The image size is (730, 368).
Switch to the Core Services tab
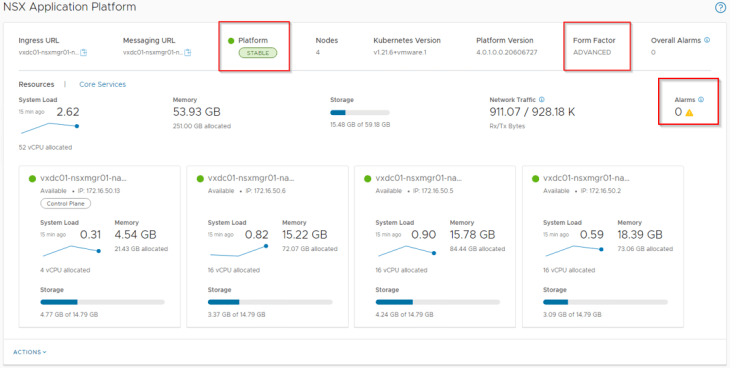102,84
